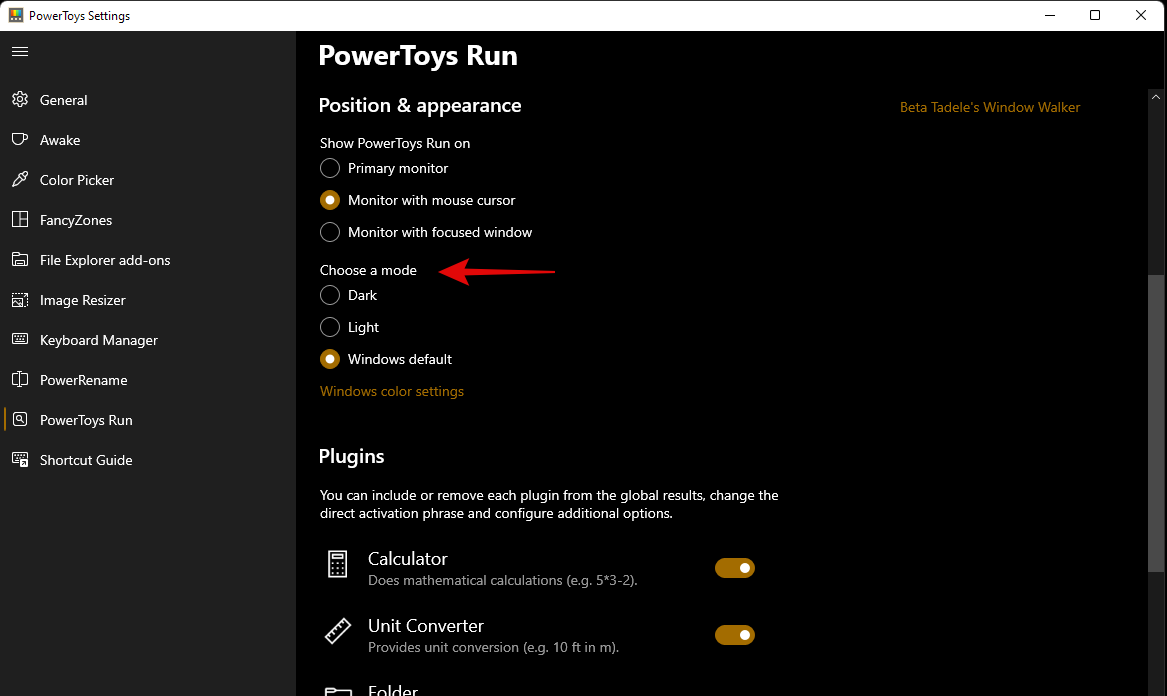
Task: Open the Color Picker settings page
Action: [76, 180]
